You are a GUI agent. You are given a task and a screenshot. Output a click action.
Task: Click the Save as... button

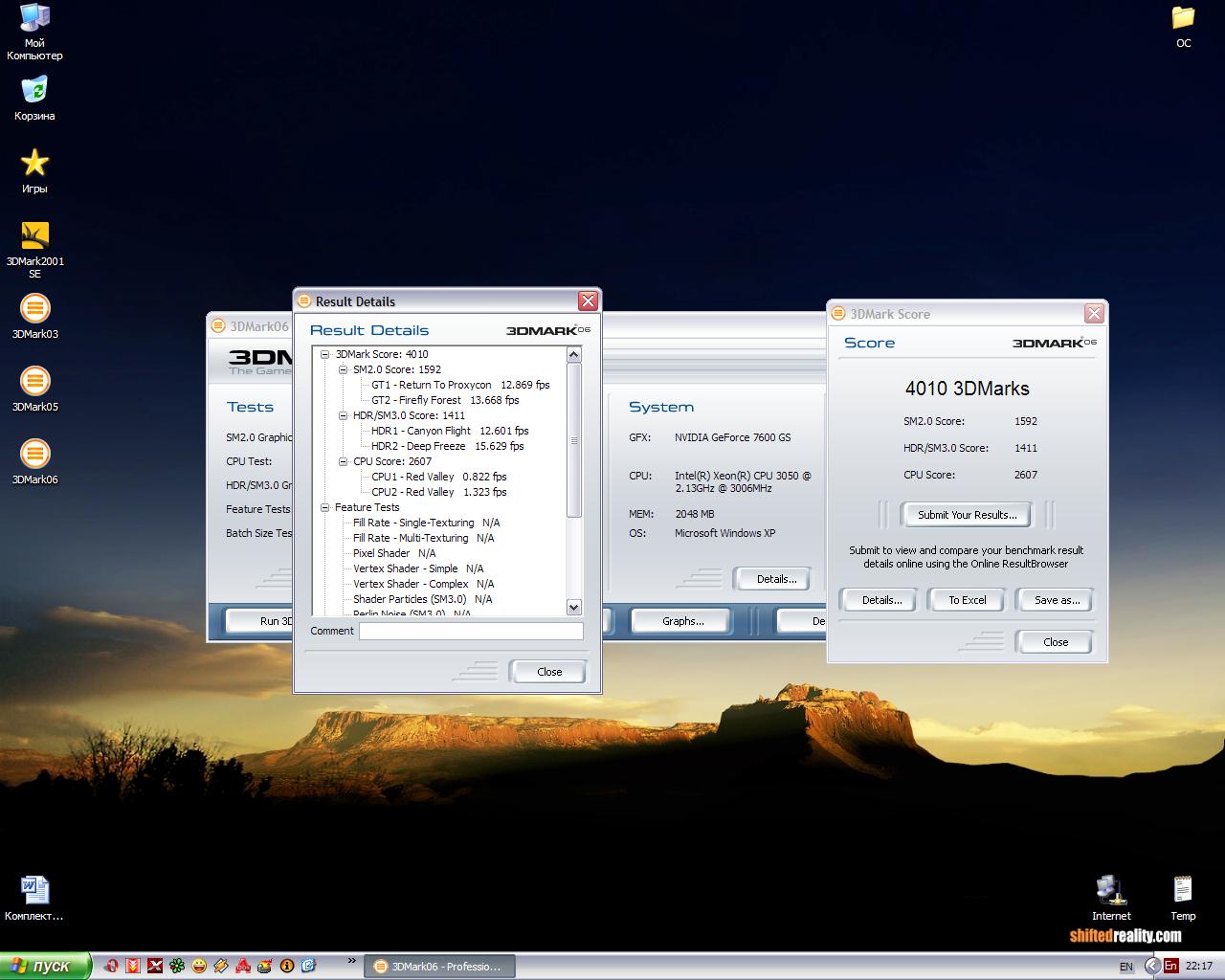point(1057,600)
